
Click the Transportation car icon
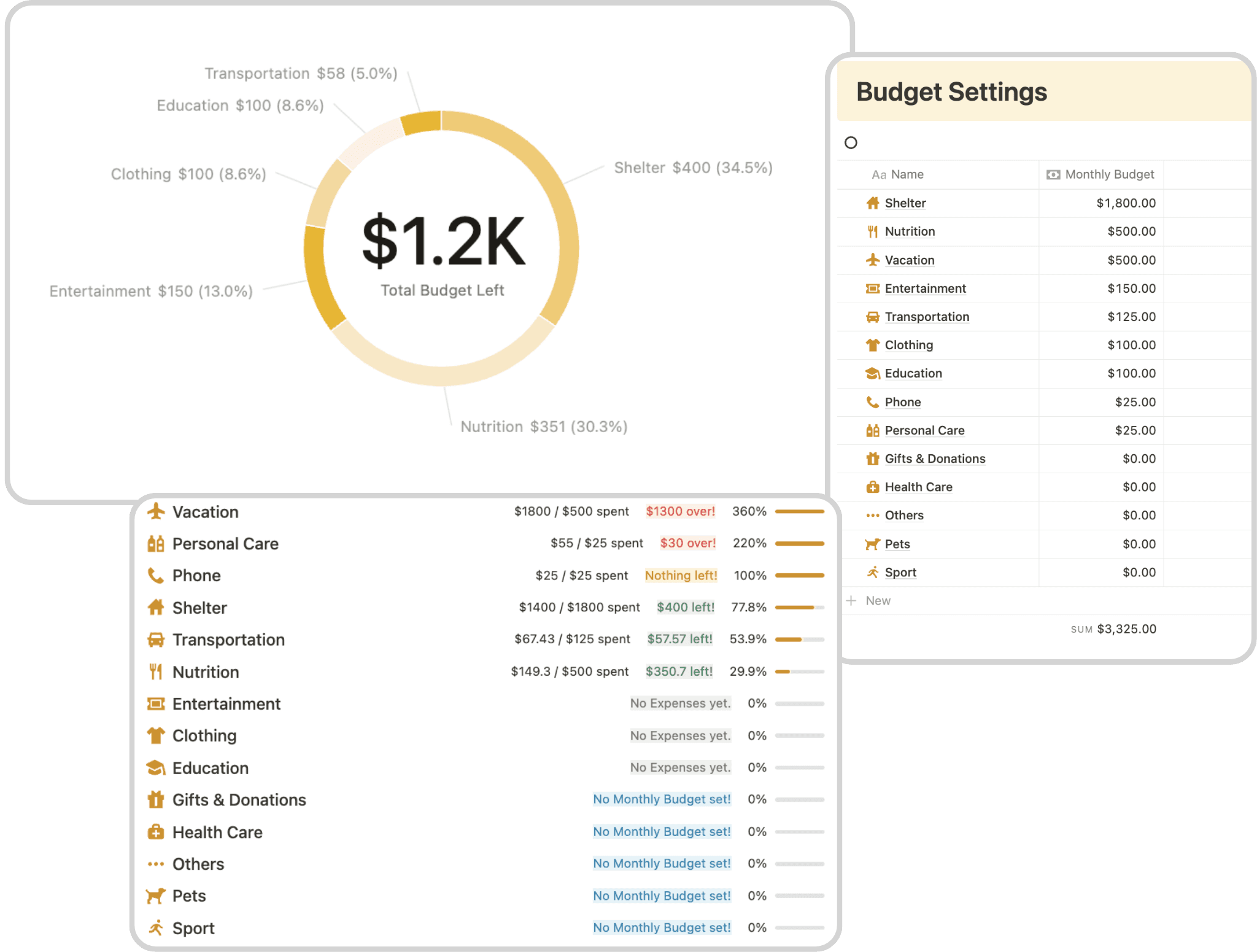click(x=874, y=317)
